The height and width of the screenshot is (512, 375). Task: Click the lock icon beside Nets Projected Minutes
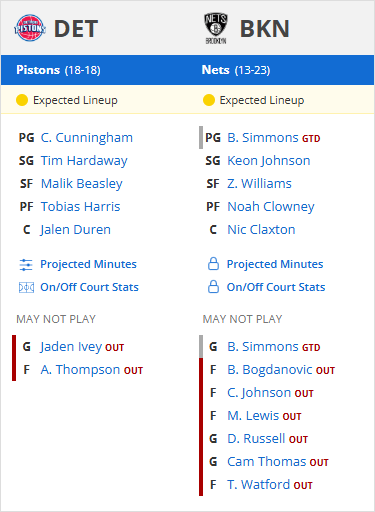tap(213, 264)
